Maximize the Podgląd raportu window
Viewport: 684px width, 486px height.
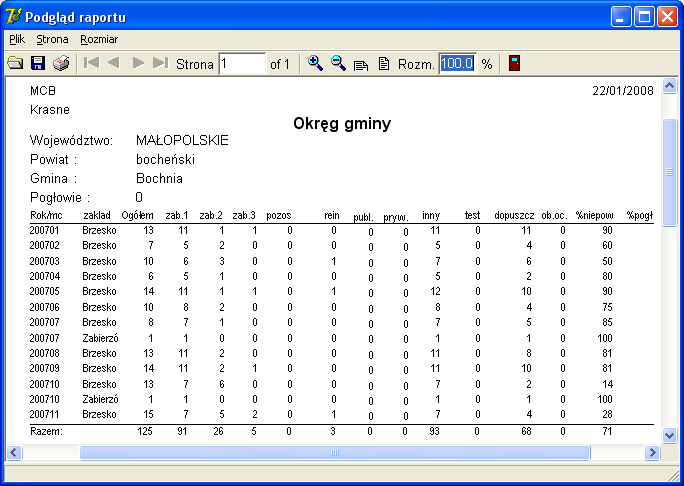point(644,17)
